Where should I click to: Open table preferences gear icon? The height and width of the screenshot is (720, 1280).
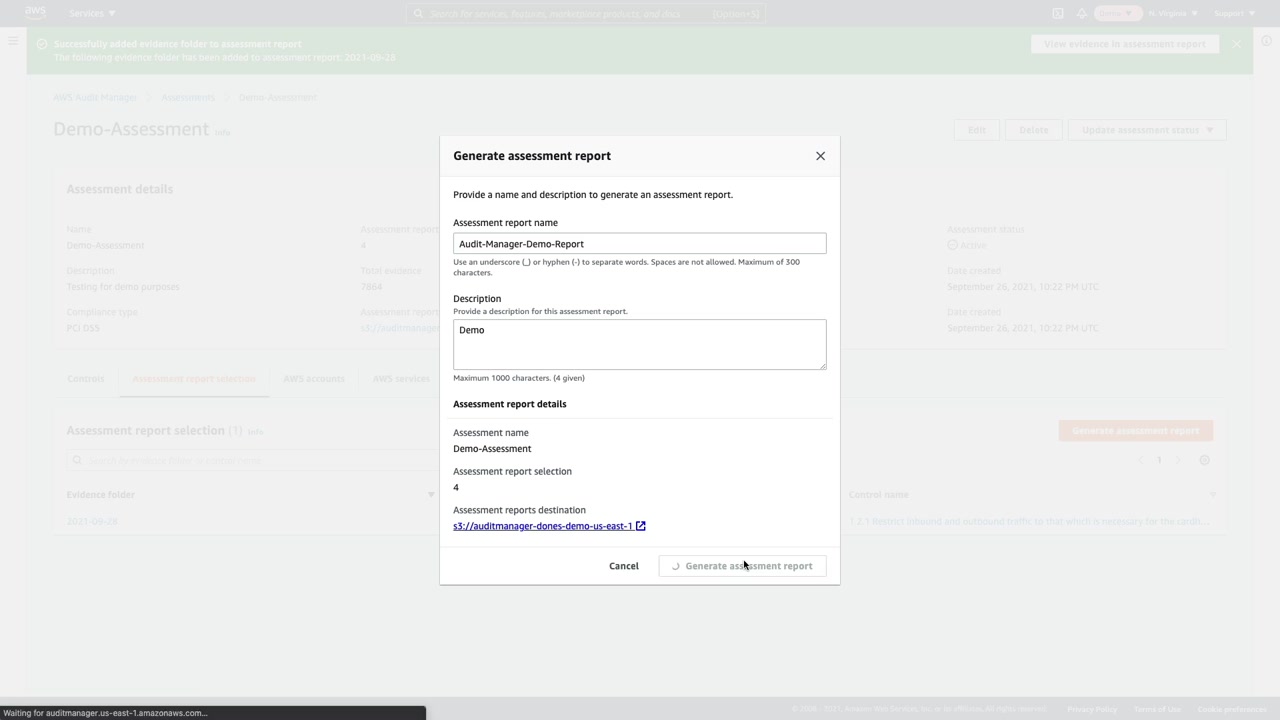(x=1205, y=460)
